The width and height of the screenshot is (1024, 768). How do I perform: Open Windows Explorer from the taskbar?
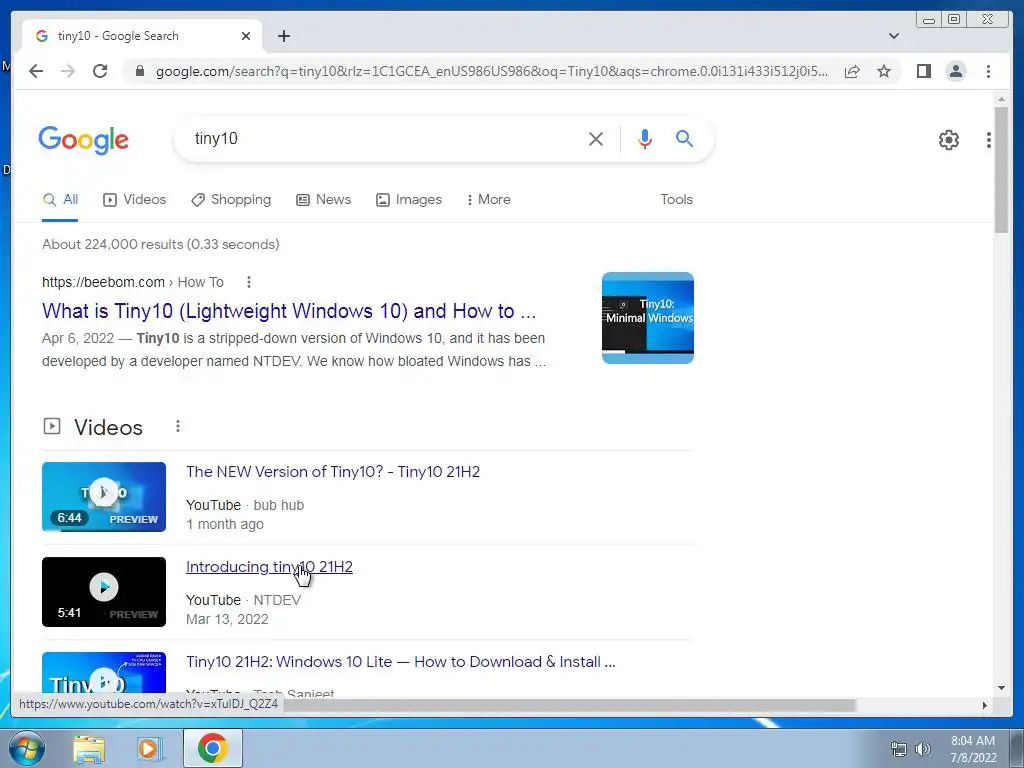pos(89,748)
